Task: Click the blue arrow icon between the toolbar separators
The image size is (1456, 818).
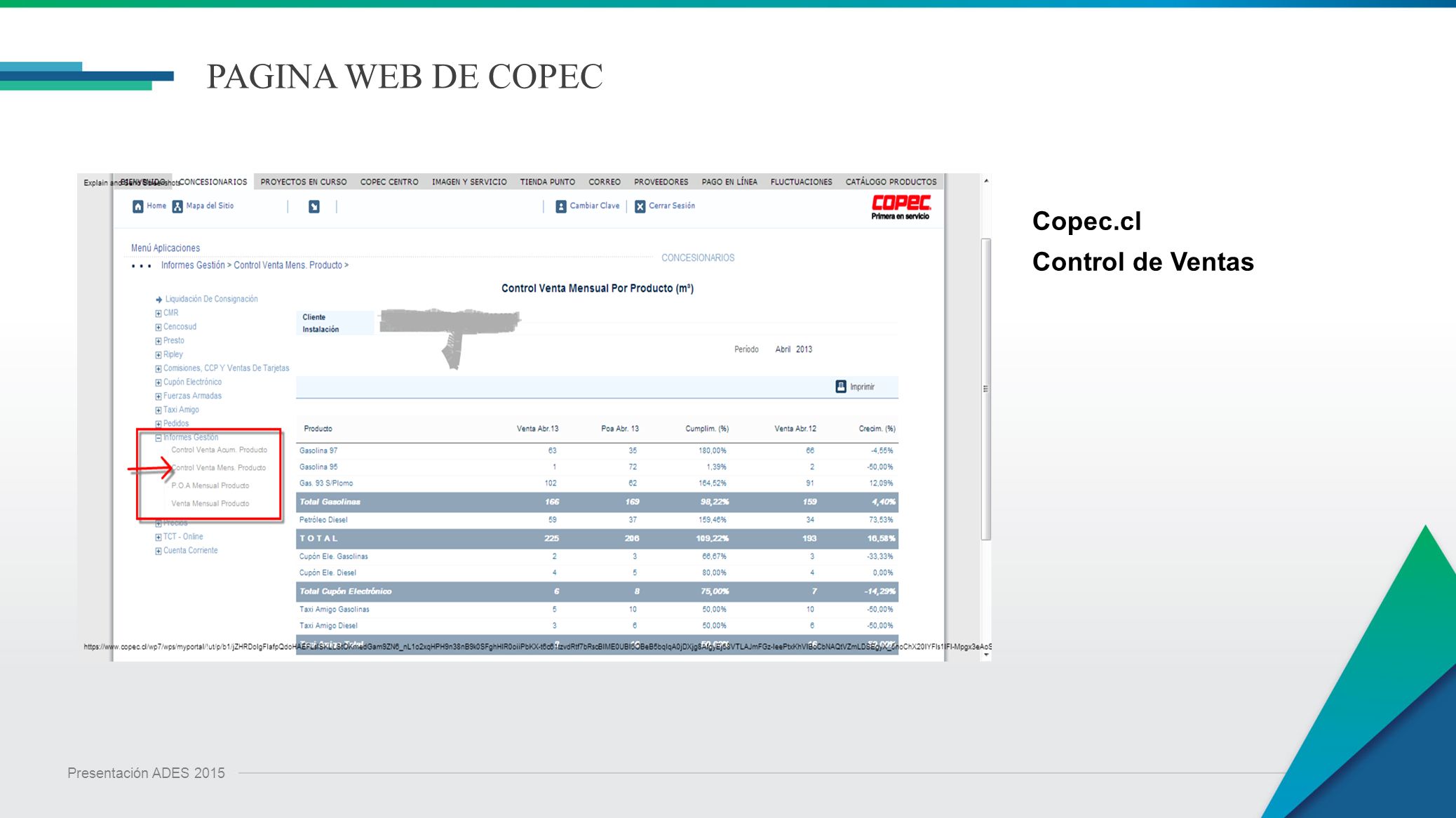Action: click(x=314, y=206)
